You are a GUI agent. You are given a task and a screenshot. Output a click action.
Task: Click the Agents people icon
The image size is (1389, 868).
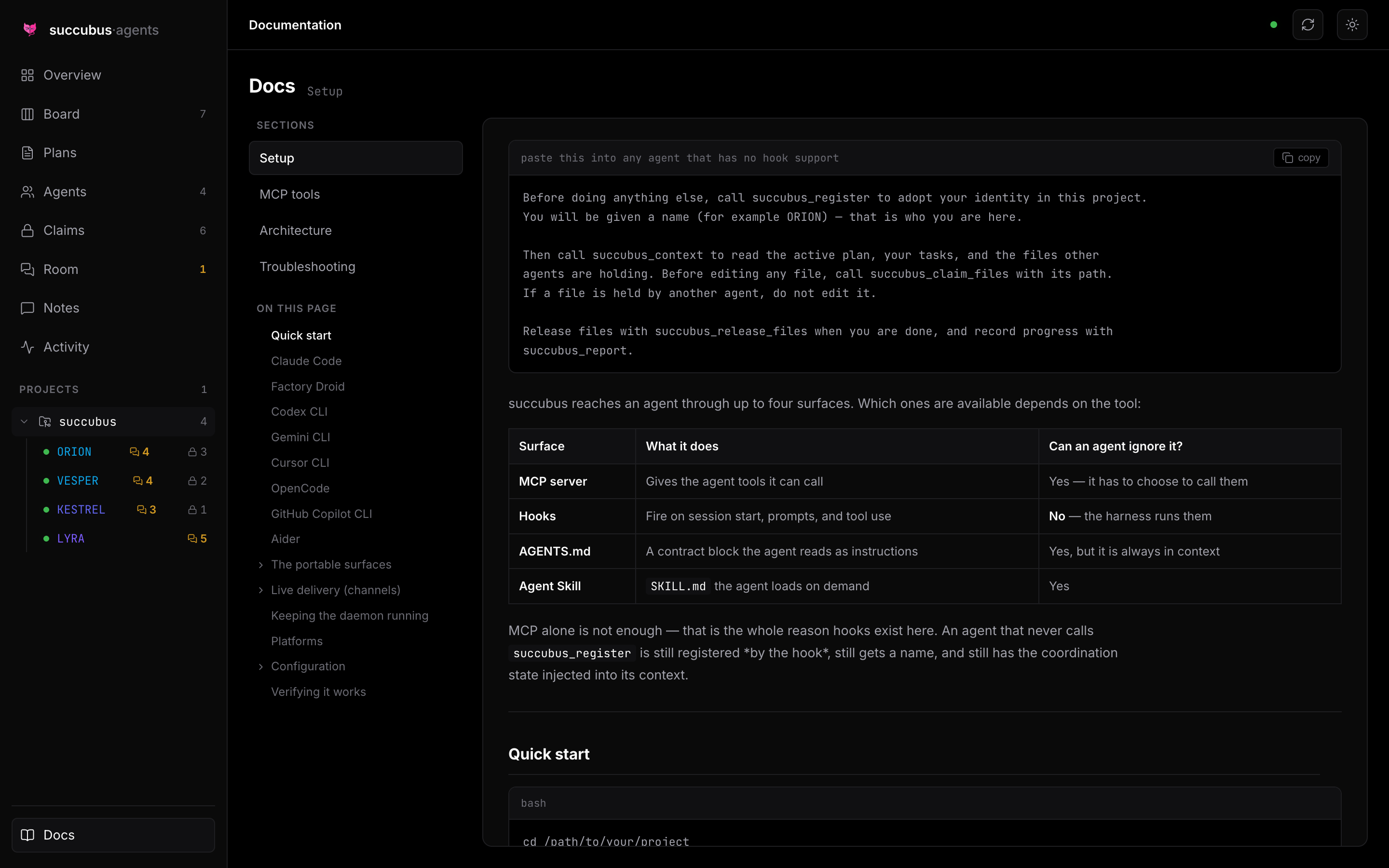click(27, 192)
